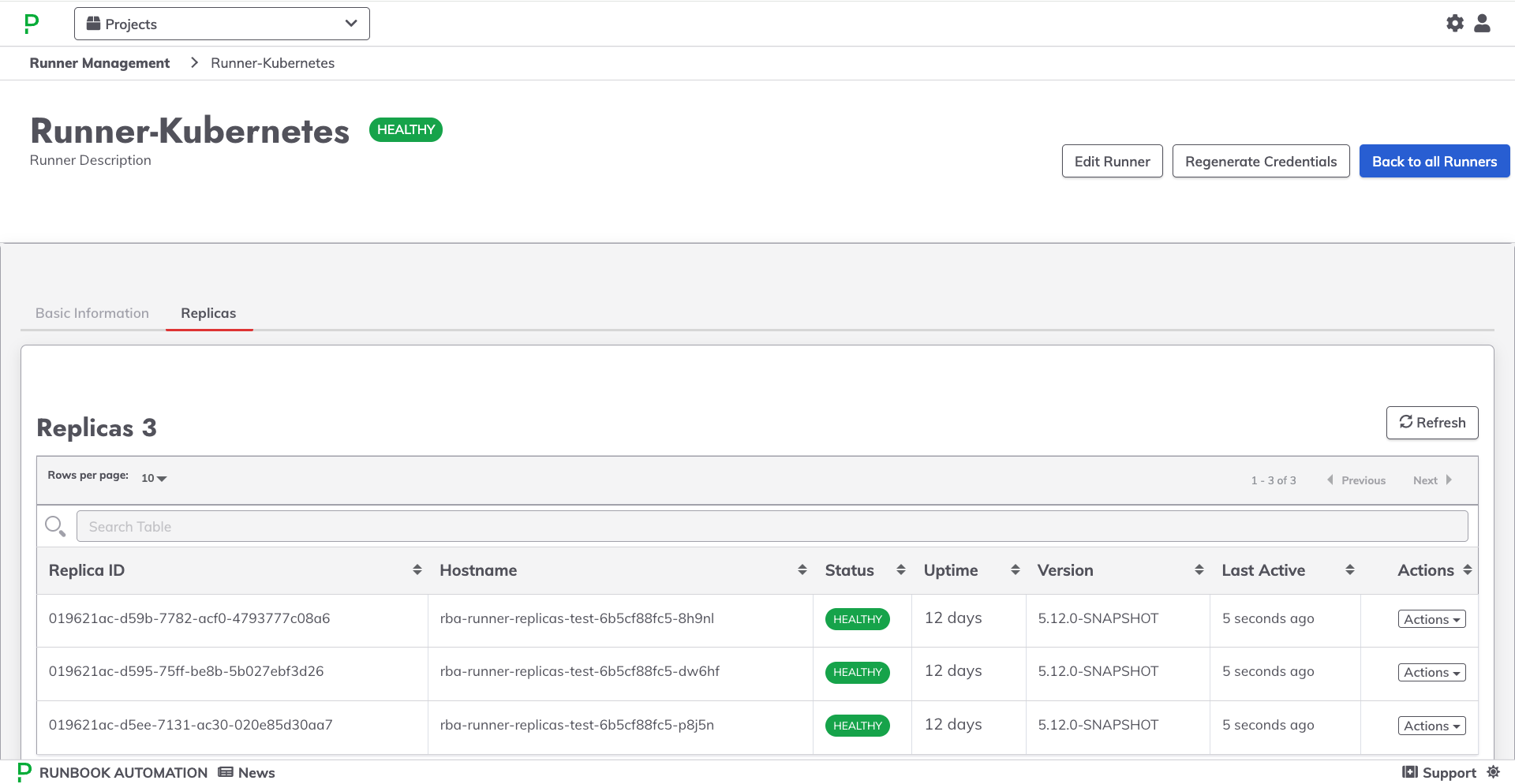
Task: Open the settings gear icon
Action: [x=1454, y=24]
